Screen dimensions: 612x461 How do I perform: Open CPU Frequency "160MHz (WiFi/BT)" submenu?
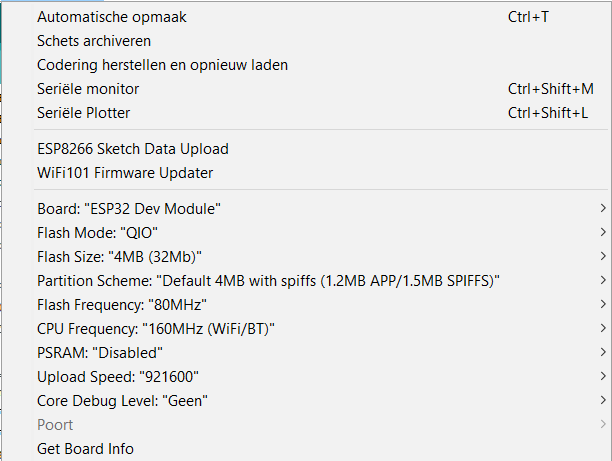pos(156,329)
